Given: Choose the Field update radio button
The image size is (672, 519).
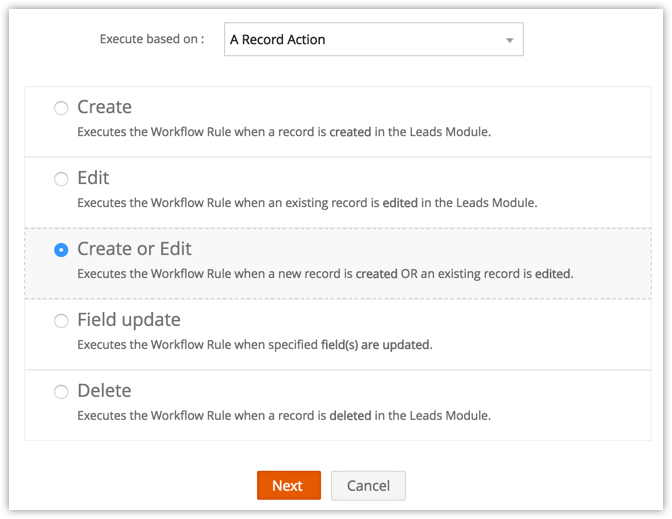Looking at the screenshot, I should coord(62,321).
